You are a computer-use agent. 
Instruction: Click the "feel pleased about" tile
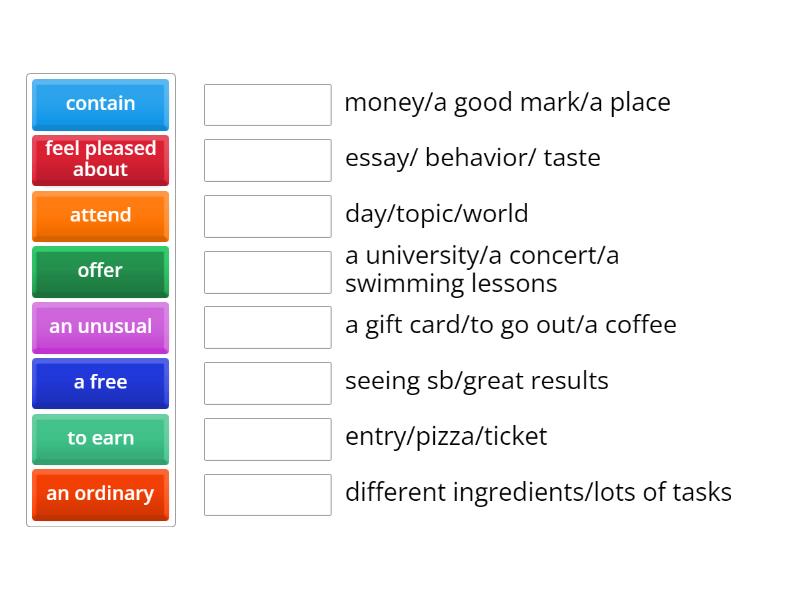coord(100,160)
